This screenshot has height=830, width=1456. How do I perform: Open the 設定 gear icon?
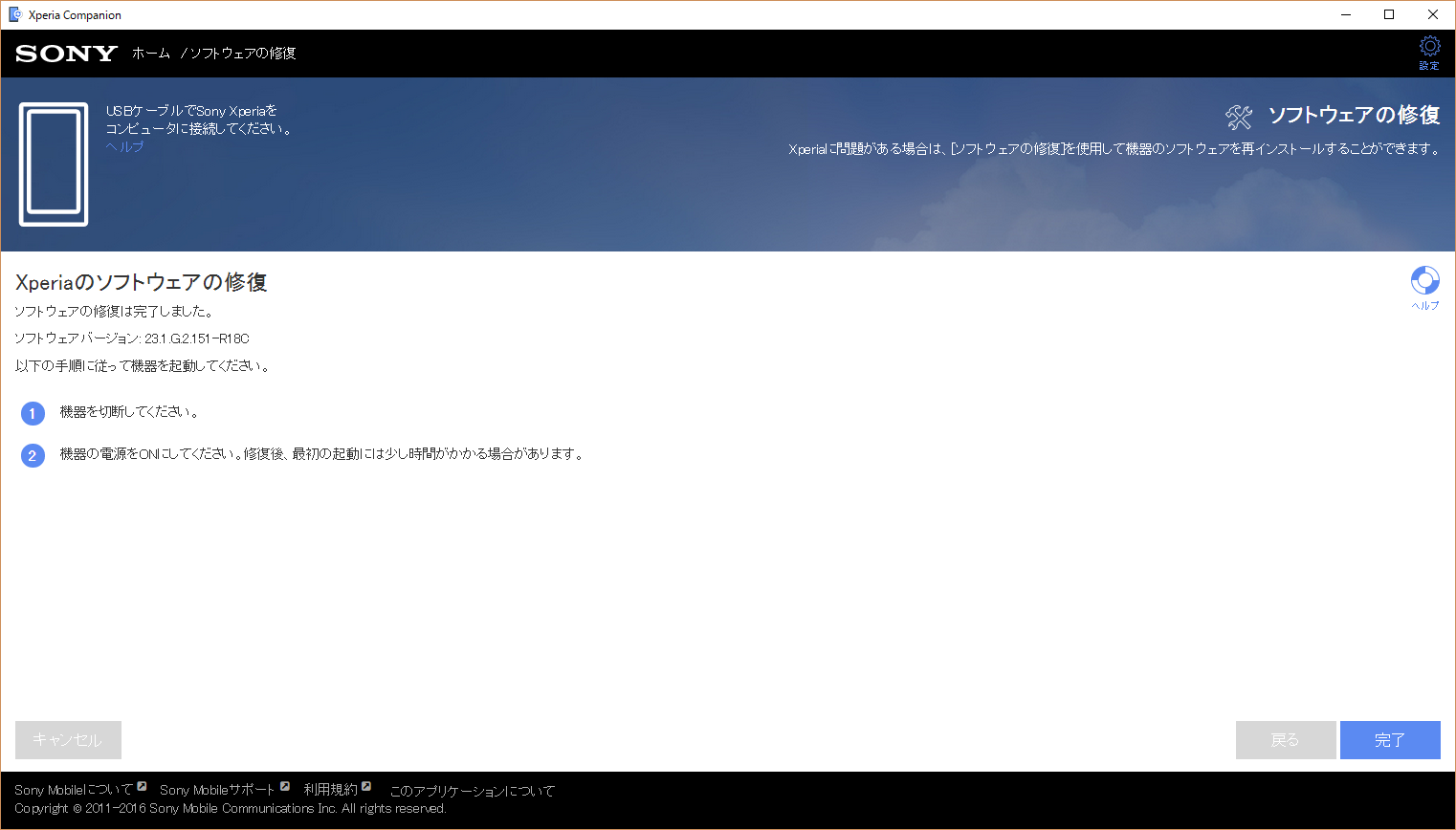(1429, 47)
